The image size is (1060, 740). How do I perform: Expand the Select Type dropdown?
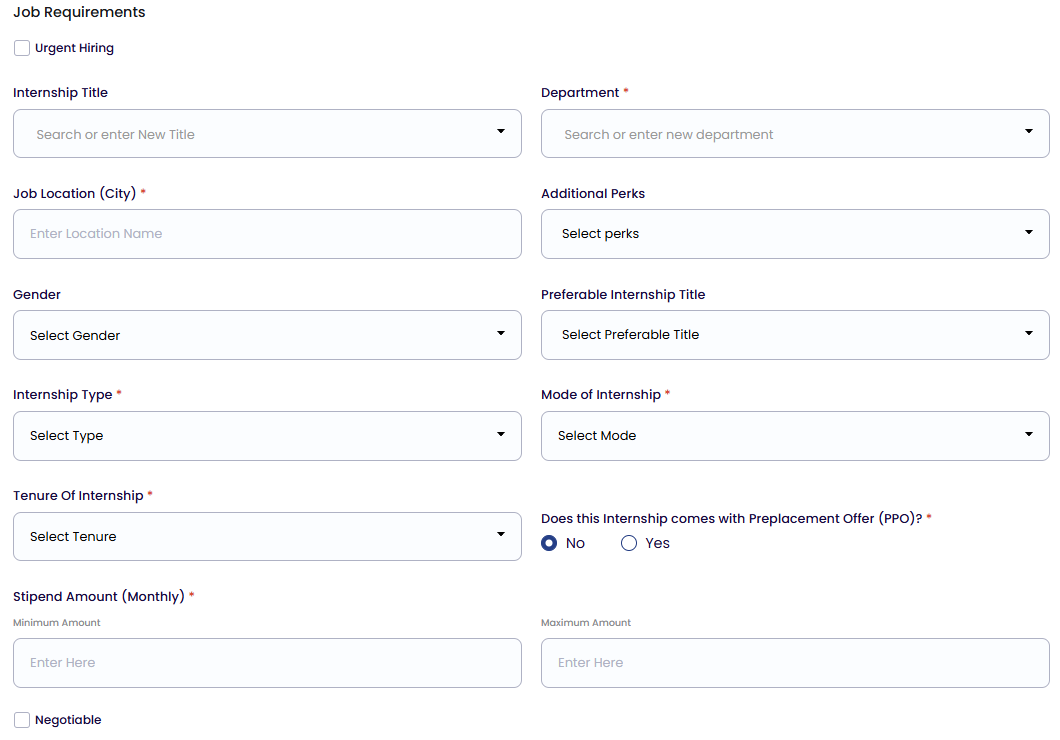pos(250,436)
